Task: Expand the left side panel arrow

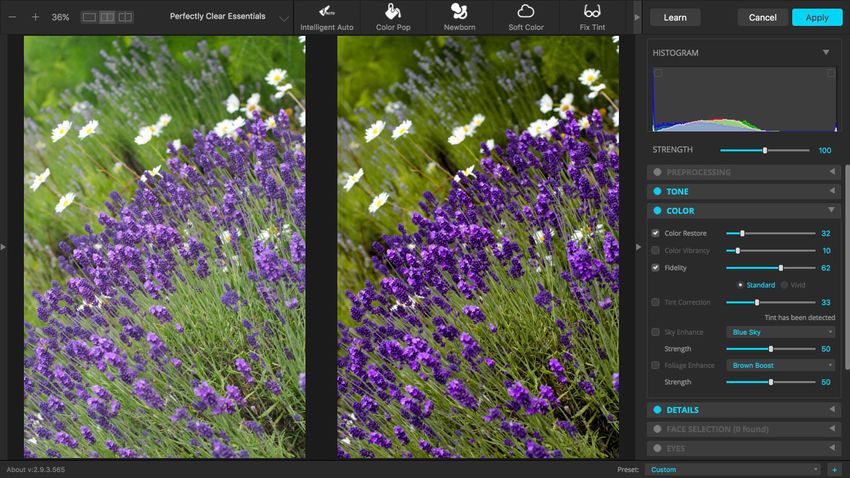Action: click(3, 247)
